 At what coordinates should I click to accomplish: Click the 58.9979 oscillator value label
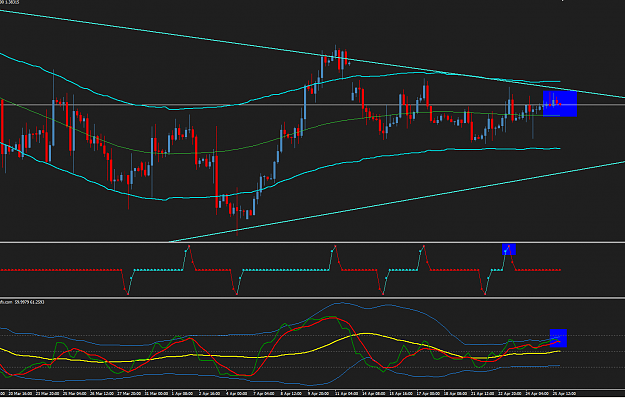[21, 302]
